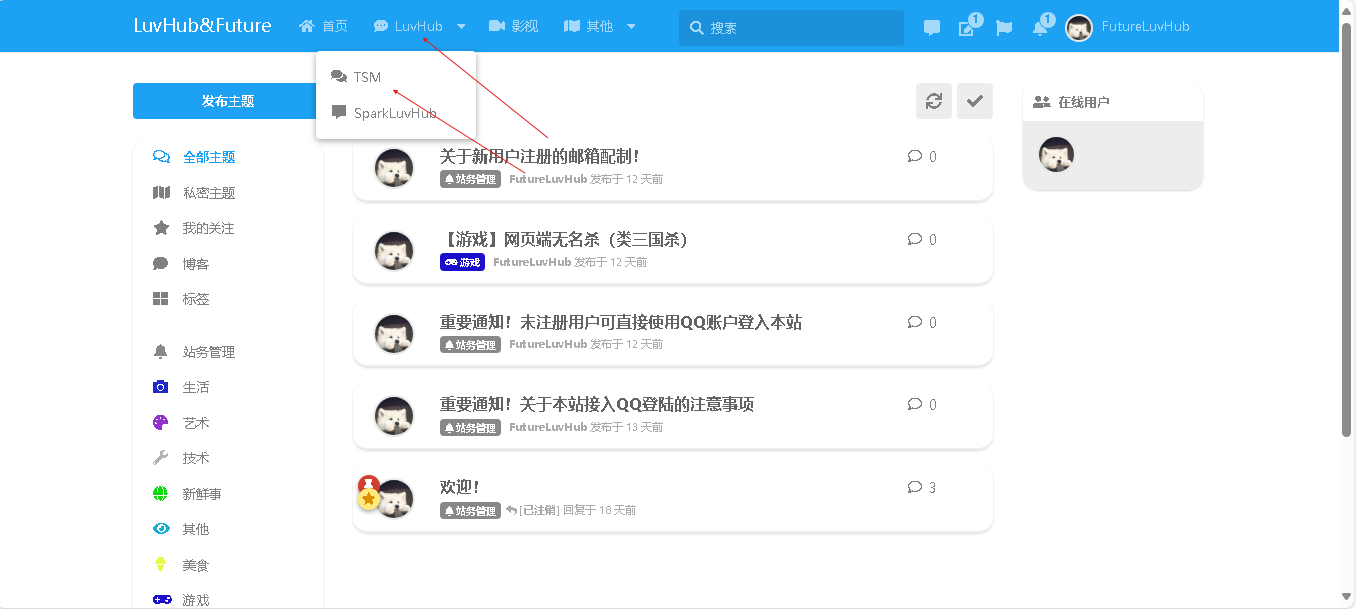Toggle the LuvHub dropdown arrow in navbar

(x=461, y=27)
